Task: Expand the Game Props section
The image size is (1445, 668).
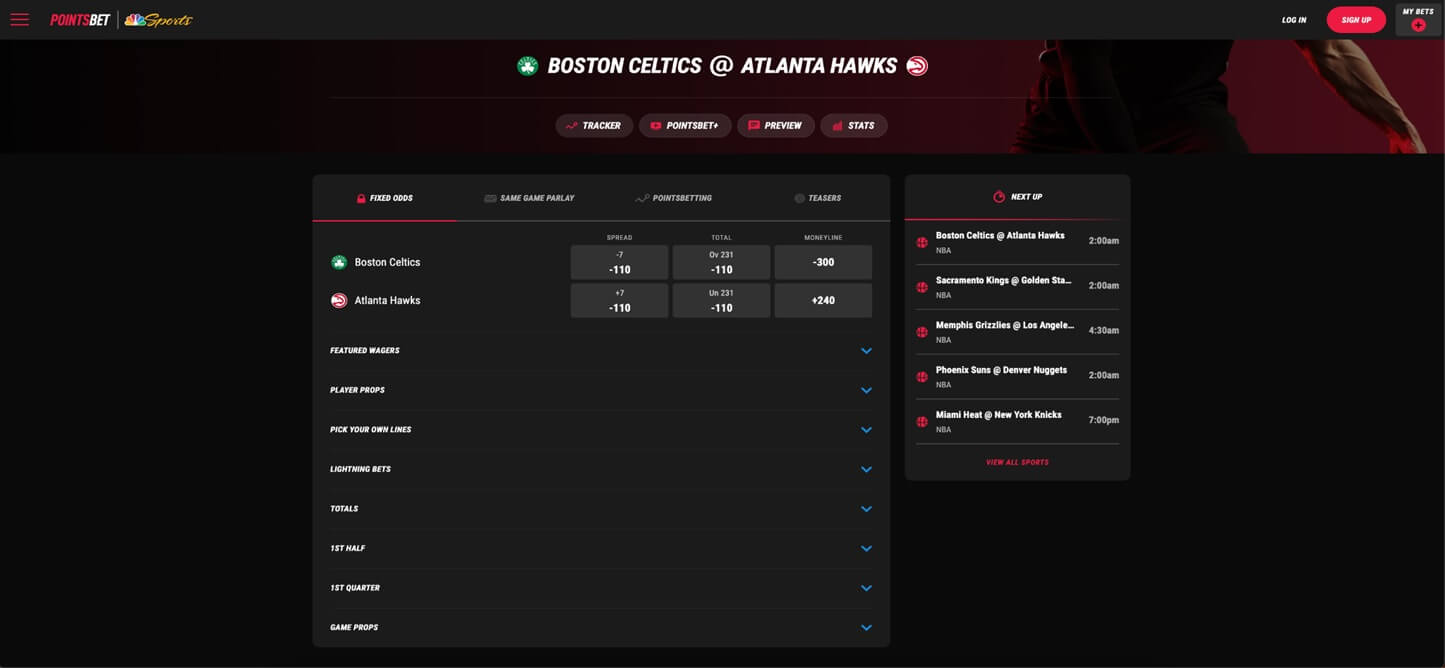Action: click(x=601, y=627)
